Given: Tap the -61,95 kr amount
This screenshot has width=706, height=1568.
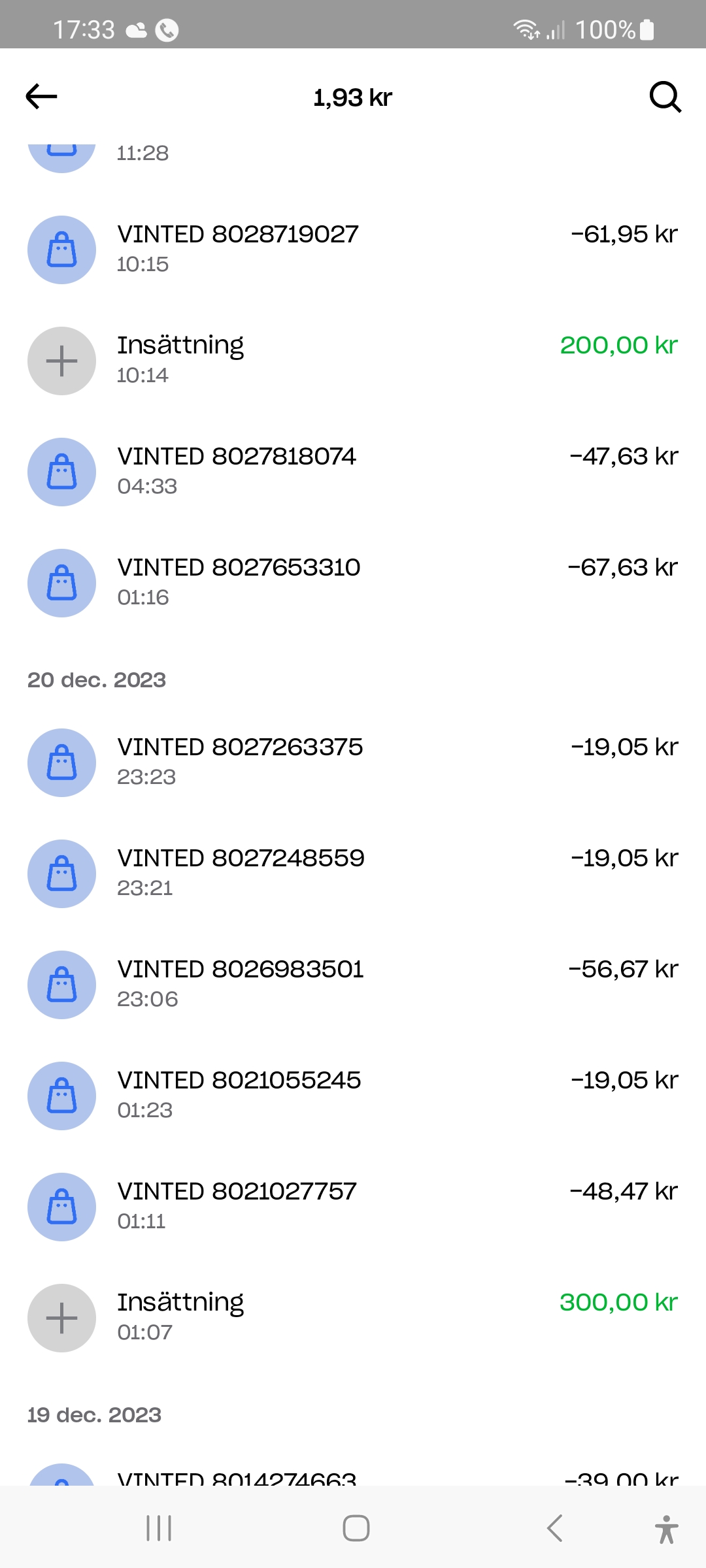Looking at the screenshot, I should pyautogui.click(x=624, y=235).
